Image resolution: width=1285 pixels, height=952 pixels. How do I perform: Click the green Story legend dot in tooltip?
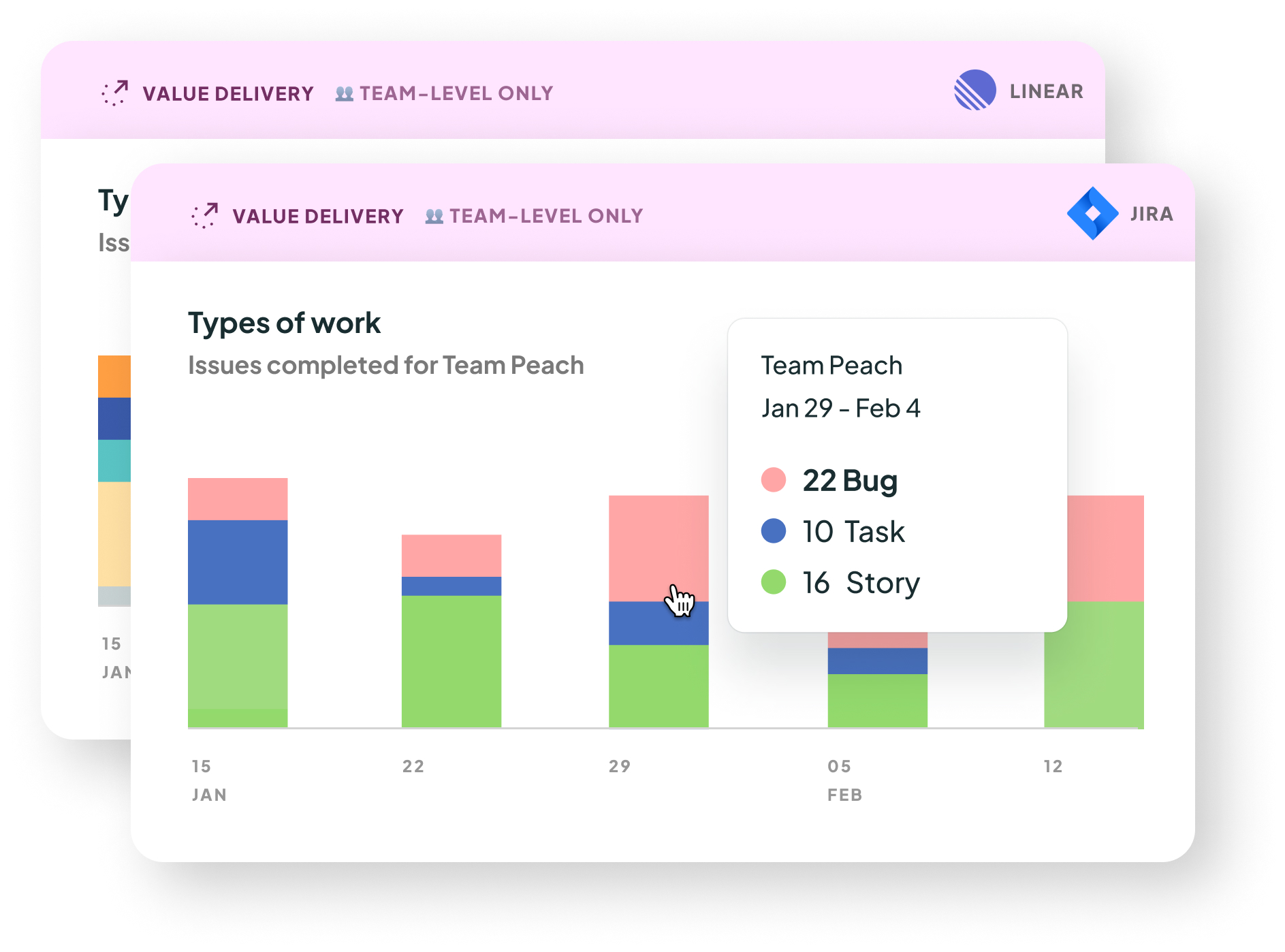pyautogui.click(x=773, y=582)
